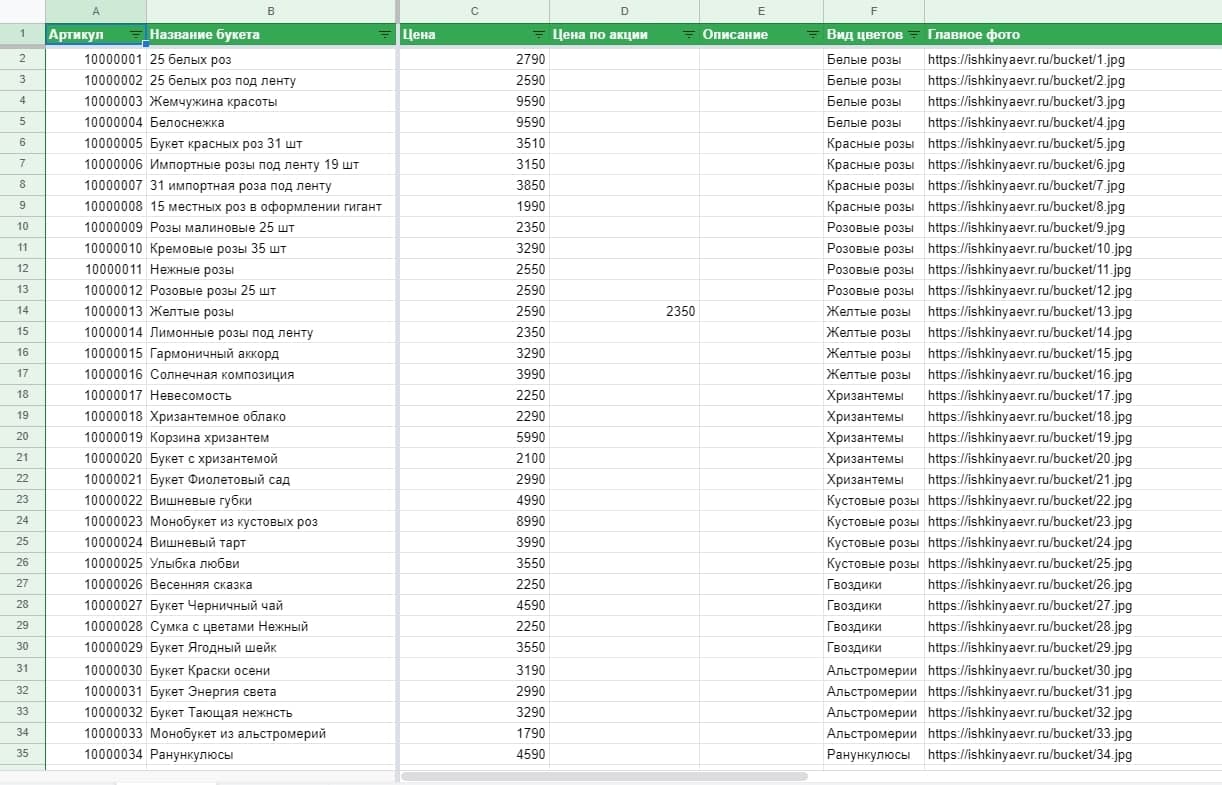Select row 35 header
Screen dimensions: 1222x785
(23, 754)
